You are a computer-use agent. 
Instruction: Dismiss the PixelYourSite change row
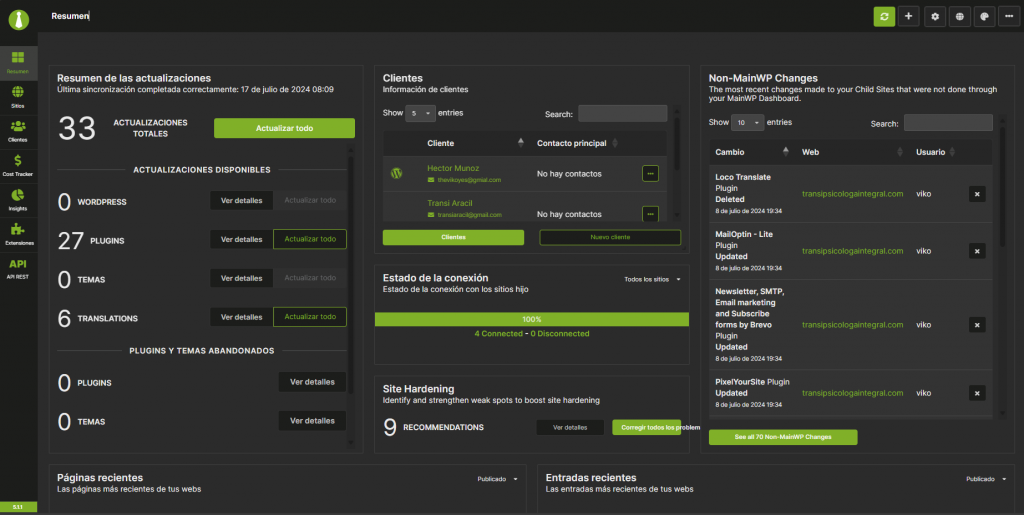(x=977, y=393)
